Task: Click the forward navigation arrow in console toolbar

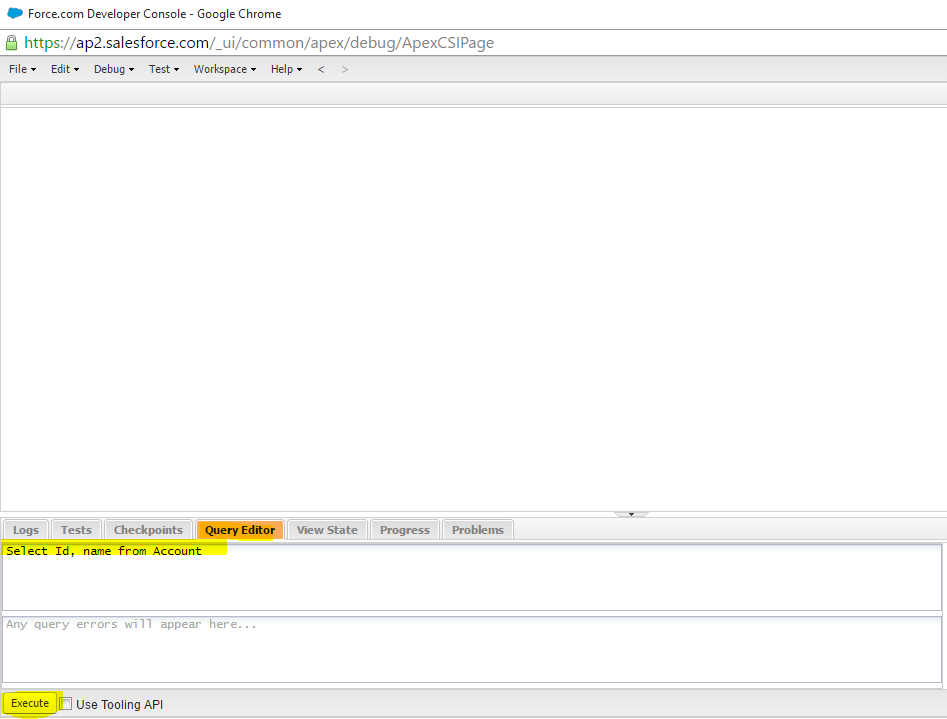Action: 344,69
